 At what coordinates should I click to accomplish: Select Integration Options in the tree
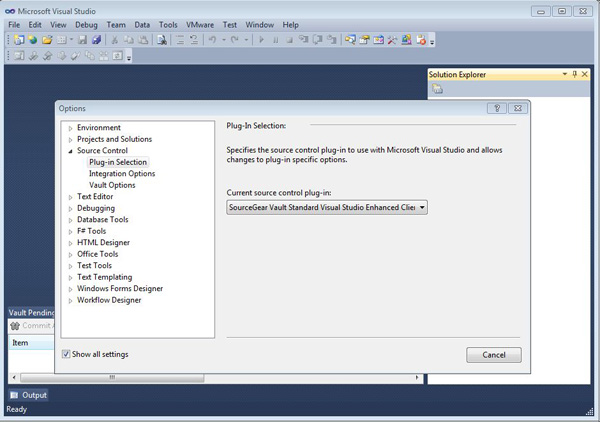point(121,174)
